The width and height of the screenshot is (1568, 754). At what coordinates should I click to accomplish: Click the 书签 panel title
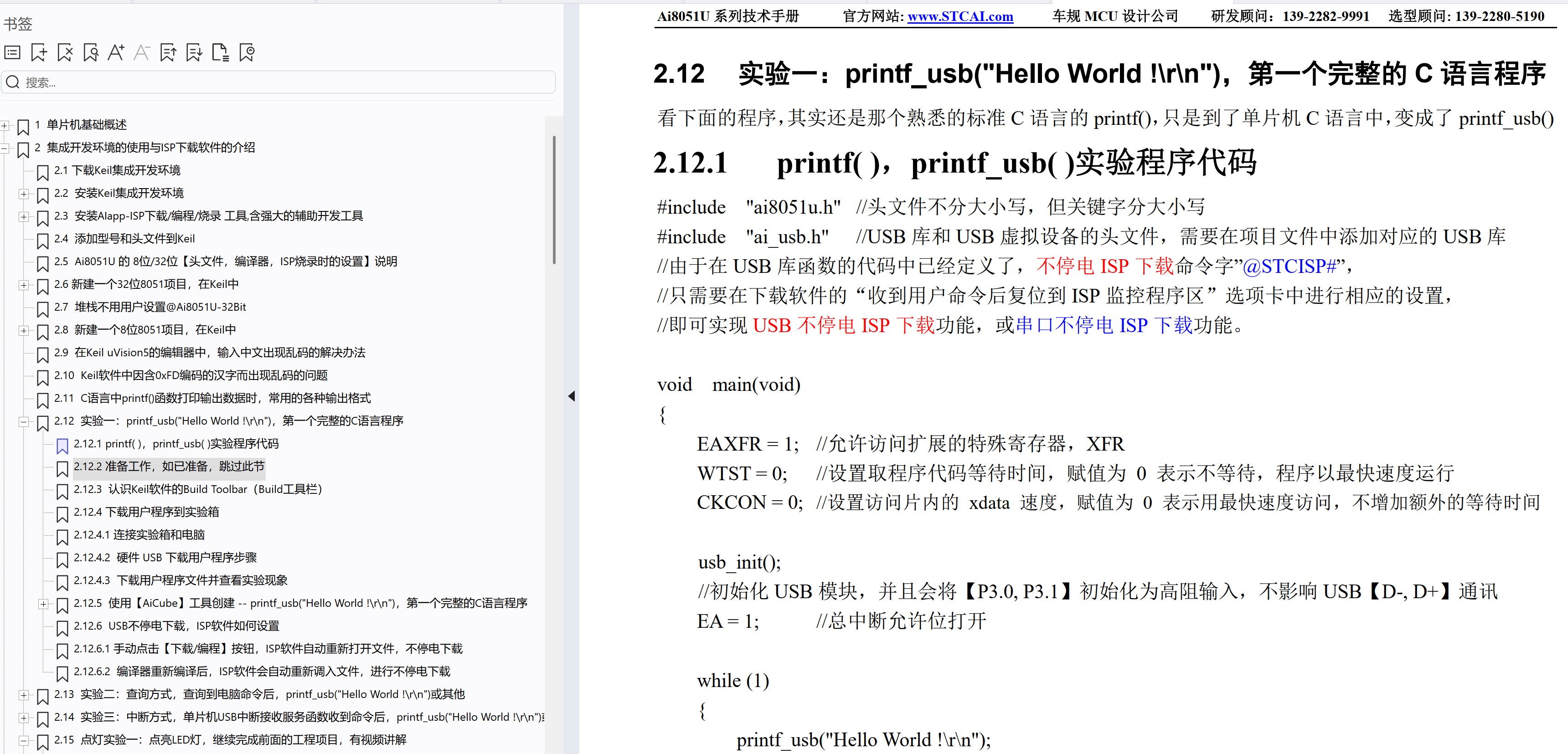pyautogui.click(x=18, y=24)
